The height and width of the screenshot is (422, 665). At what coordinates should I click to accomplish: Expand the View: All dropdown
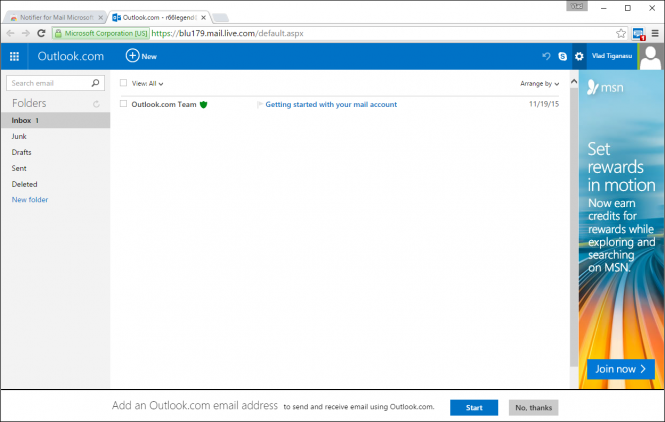147,84
